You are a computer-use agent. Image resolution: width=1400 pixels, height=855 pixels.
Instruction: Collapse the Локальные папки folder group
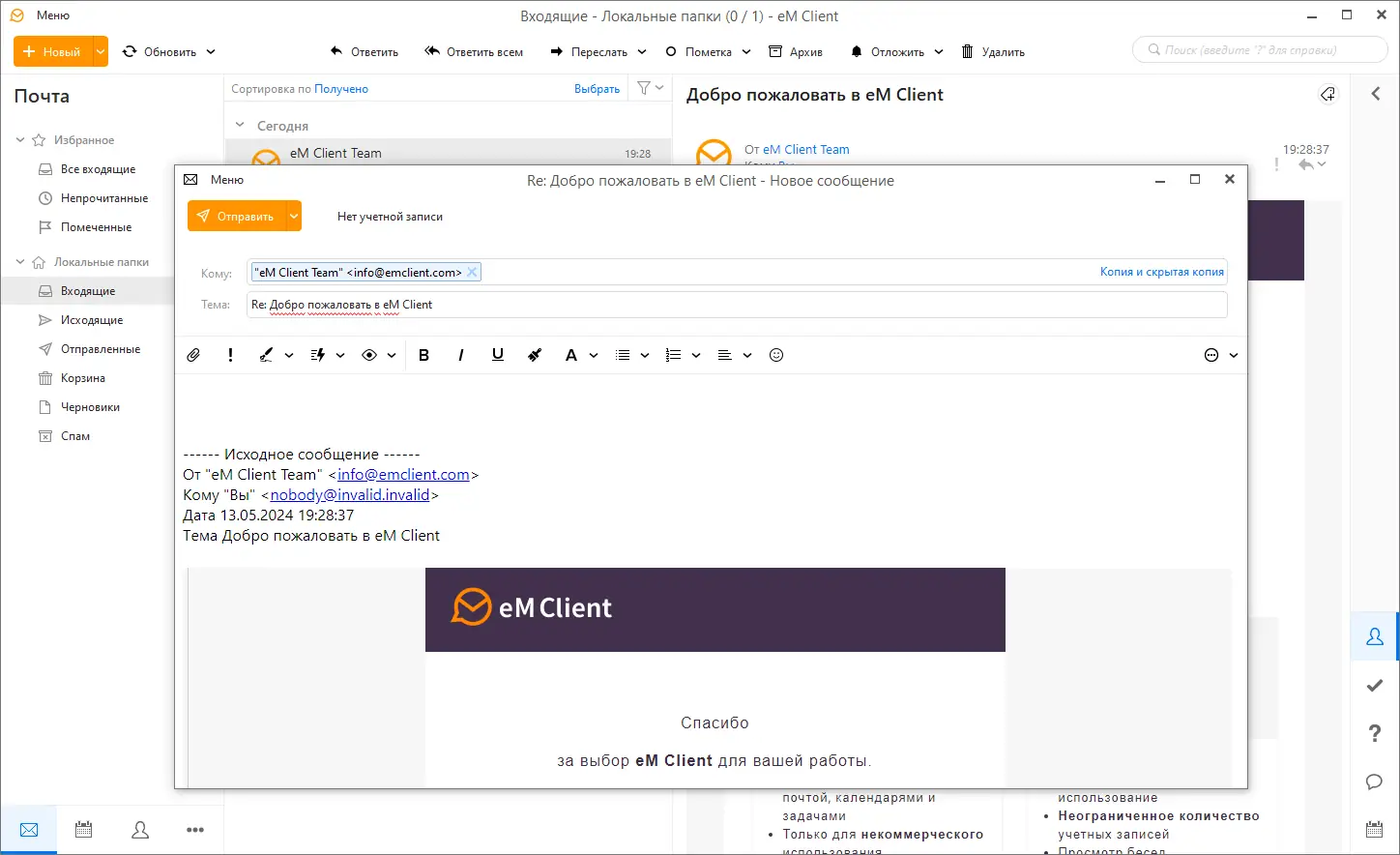click(20, 262)
